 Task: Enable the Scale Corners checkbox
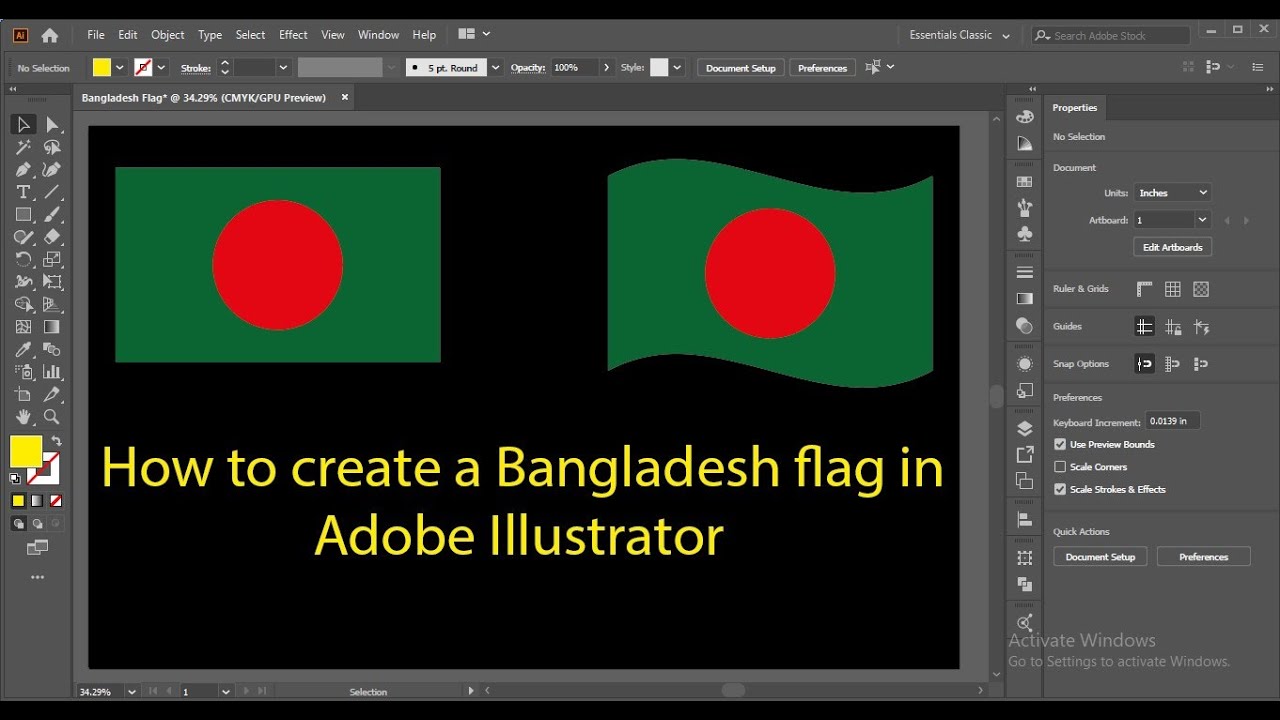tap(1060, 467)
